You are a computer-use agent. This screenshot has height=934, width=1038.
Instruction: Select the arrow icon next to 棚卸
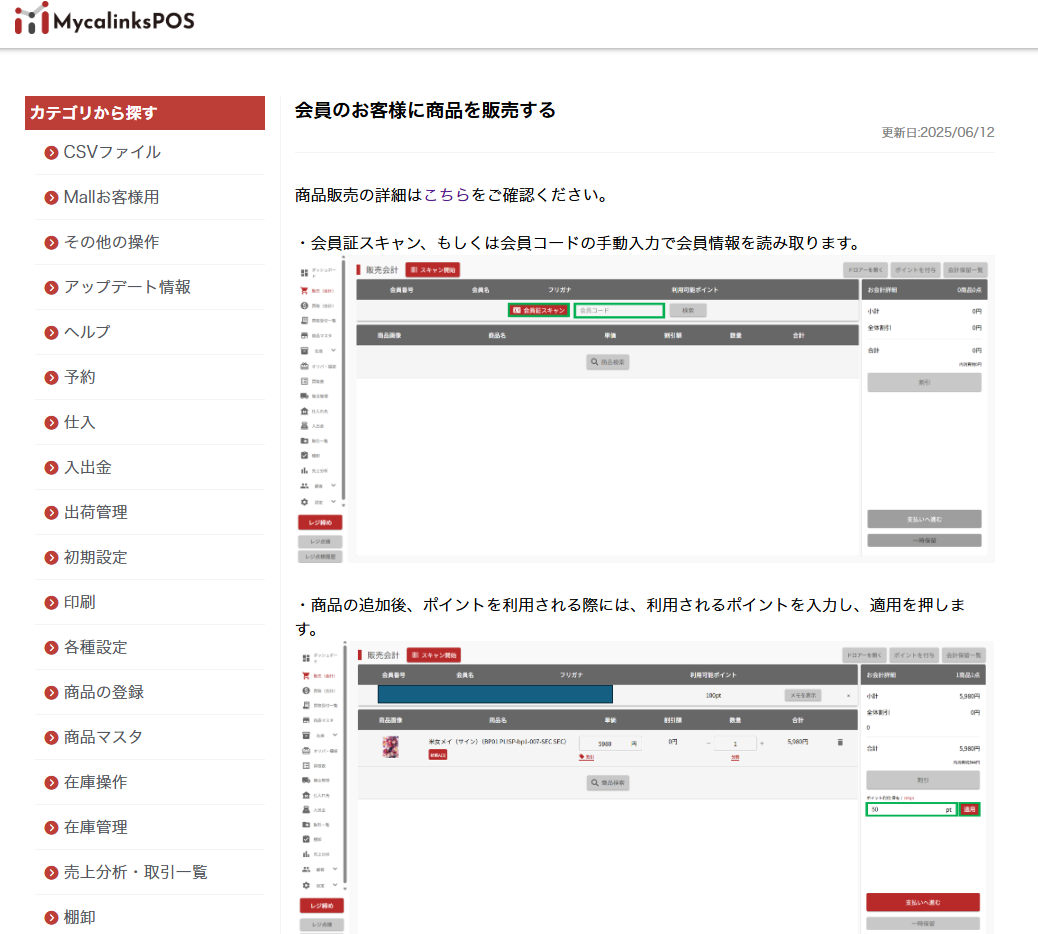(x=52, y=918)
